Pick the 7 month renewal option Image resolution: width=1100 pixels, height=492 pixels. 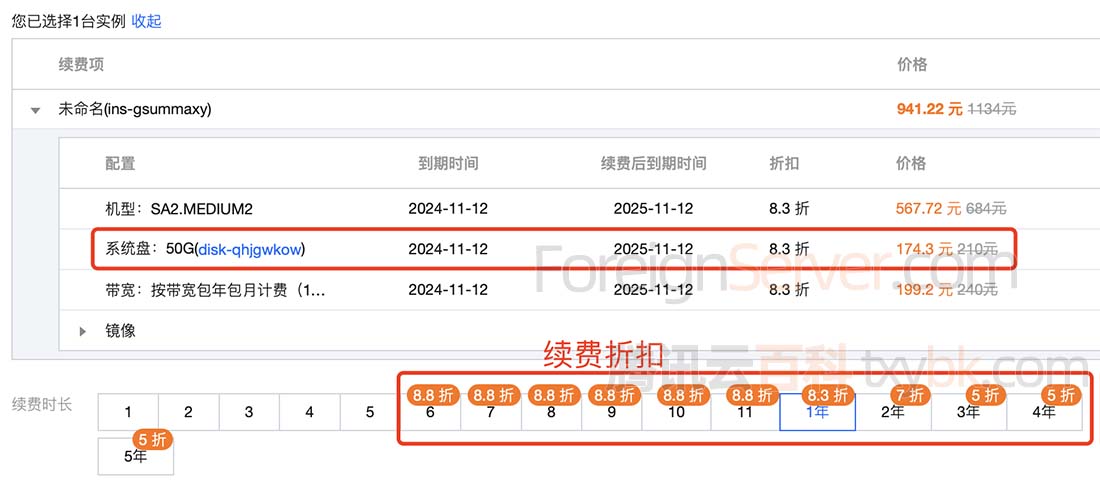click(x=491, y=412)
